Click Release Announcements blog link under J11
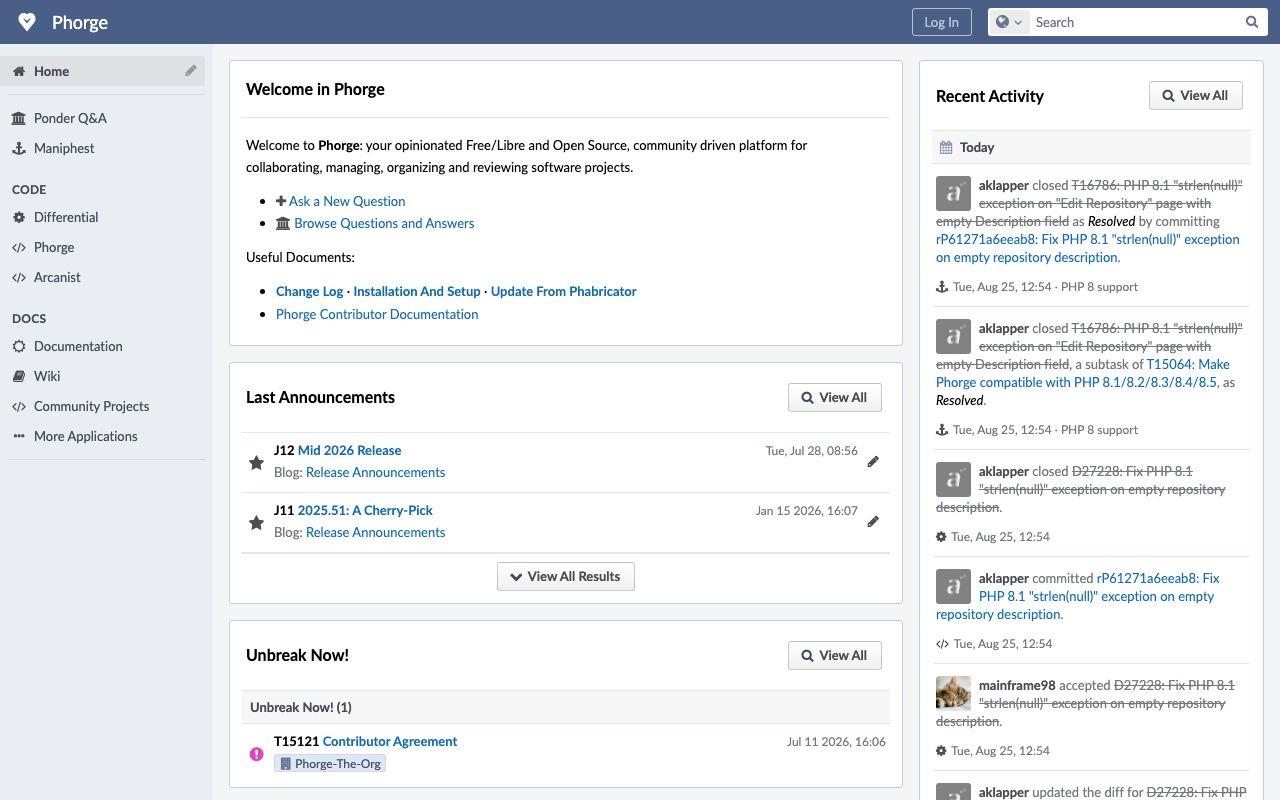This screenshot has width=1280, height=800. [375, 532]
